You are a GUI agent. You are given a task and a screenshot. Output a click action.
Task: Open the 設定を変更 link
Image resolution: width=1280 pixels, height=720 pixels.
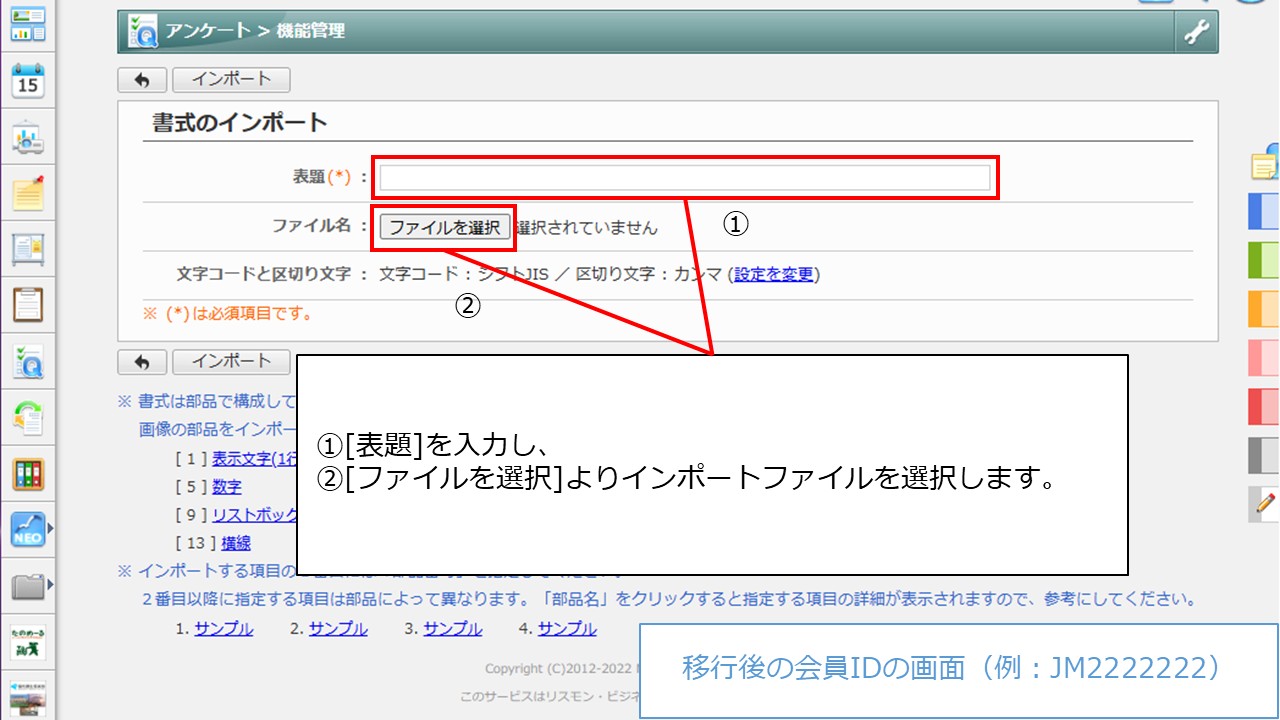click(774, 274)
